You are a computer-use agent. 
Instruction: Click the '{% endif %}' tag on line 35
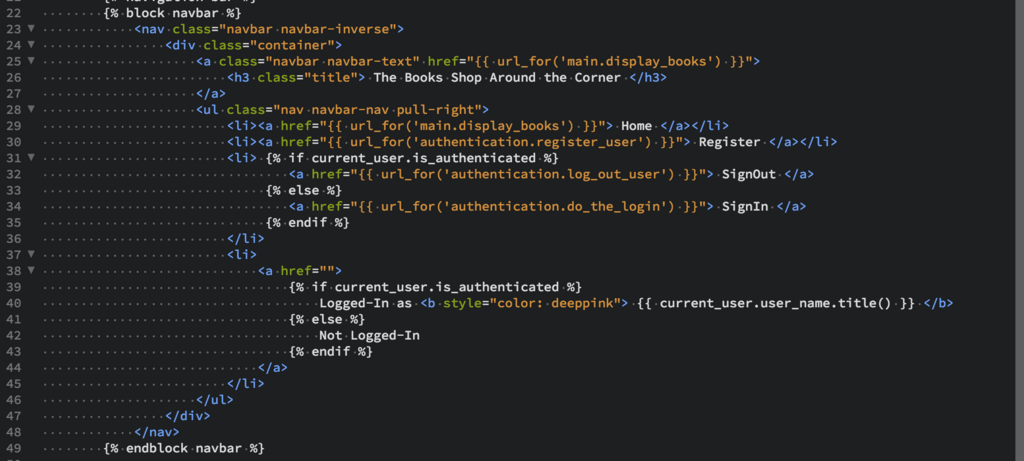pos(308,223)
